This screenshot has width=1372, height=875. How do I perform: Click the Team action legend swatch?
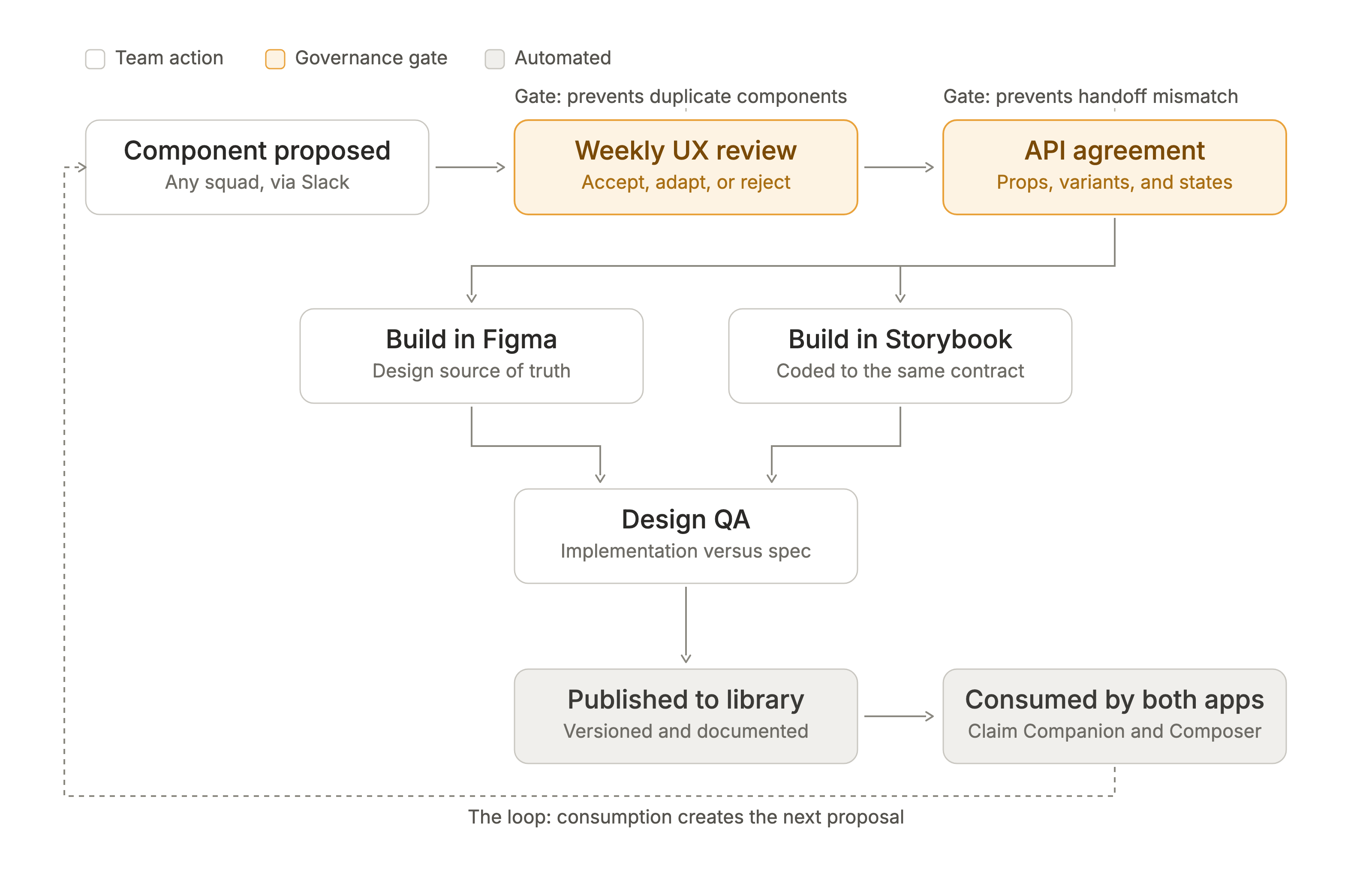point(95,59)
